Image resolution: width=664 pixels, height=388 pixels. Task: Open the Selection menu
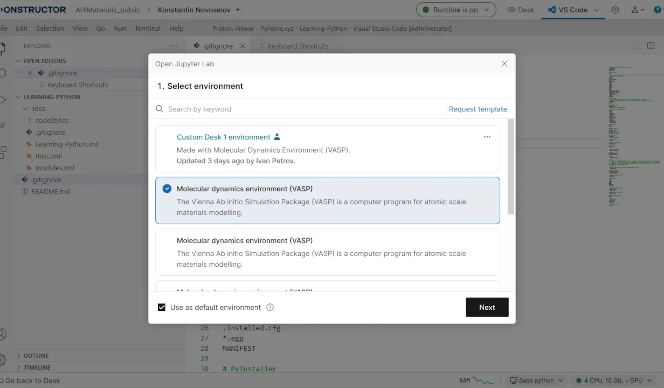tap(50, 28)
